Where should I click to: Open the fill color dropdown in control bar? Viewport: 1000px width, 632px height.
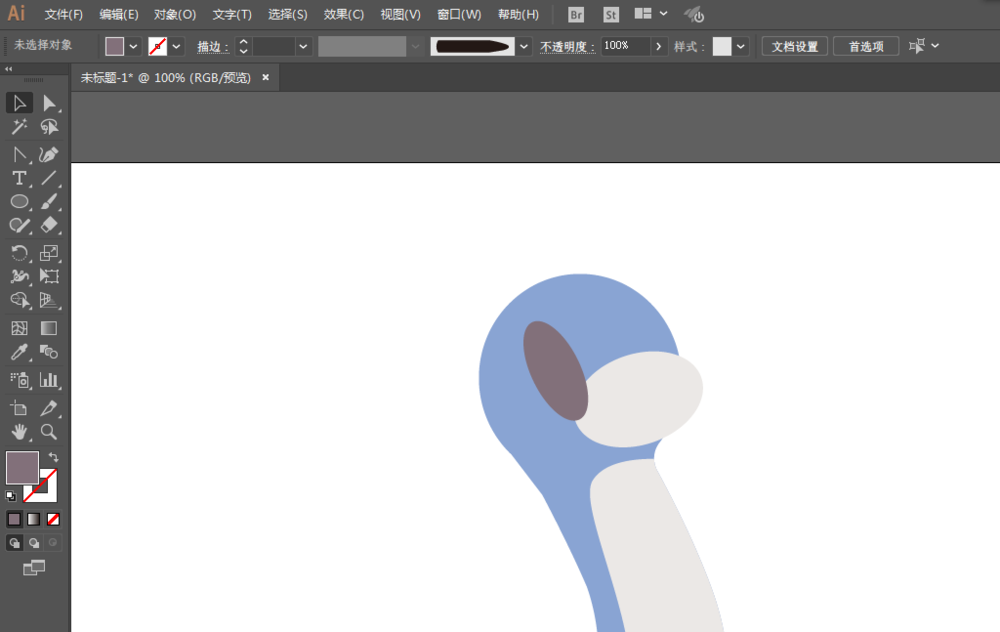(x=133, y=46)
